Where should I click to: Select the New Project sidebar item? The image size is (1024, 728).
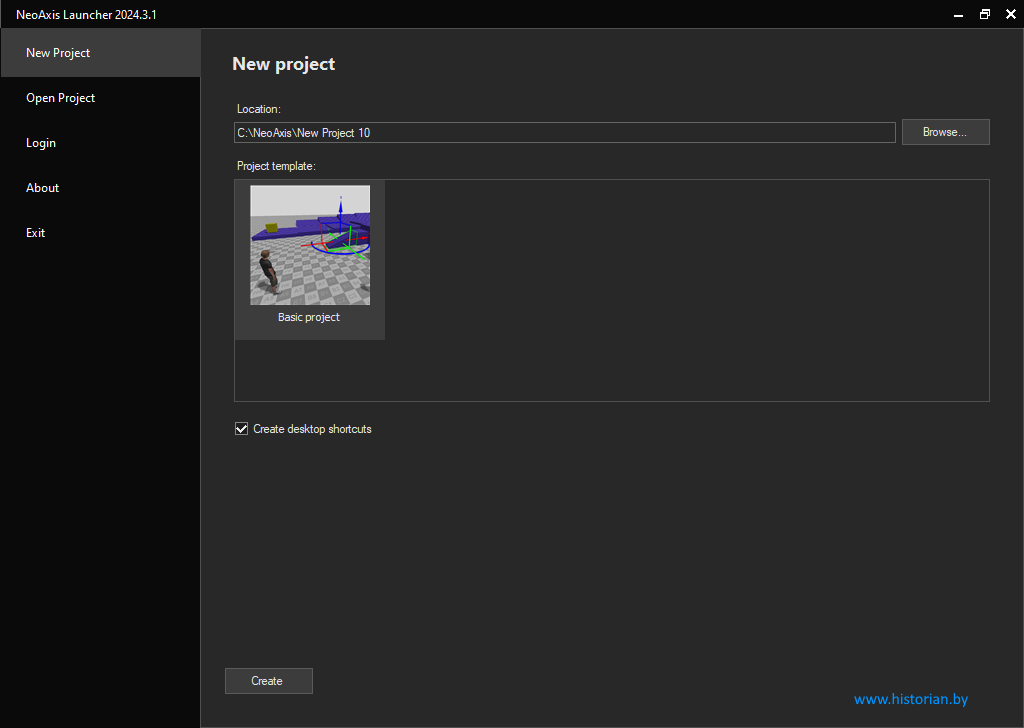pyautogui.click(x=58, y=53)
